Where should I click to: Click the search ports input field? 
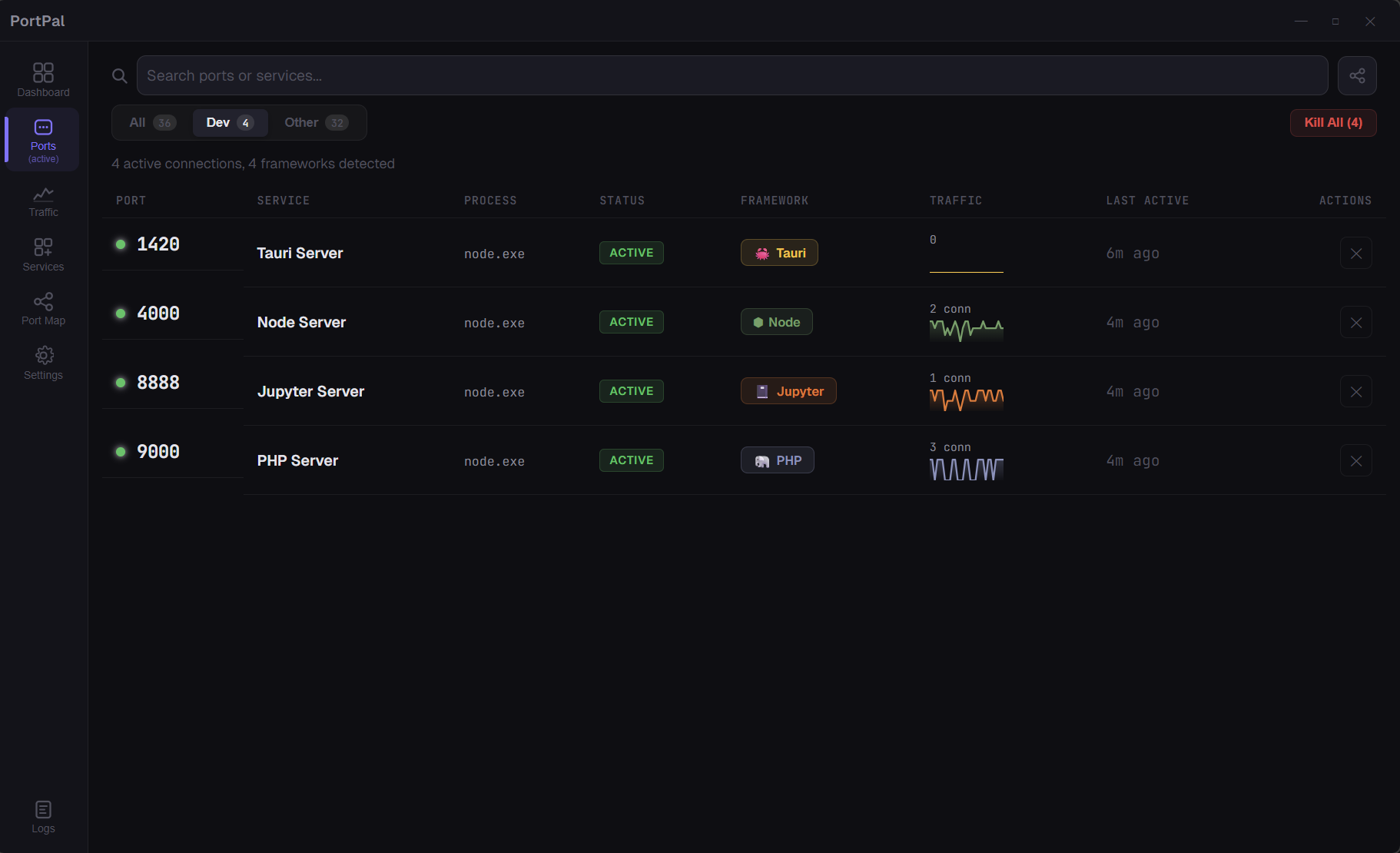(730, 75)
